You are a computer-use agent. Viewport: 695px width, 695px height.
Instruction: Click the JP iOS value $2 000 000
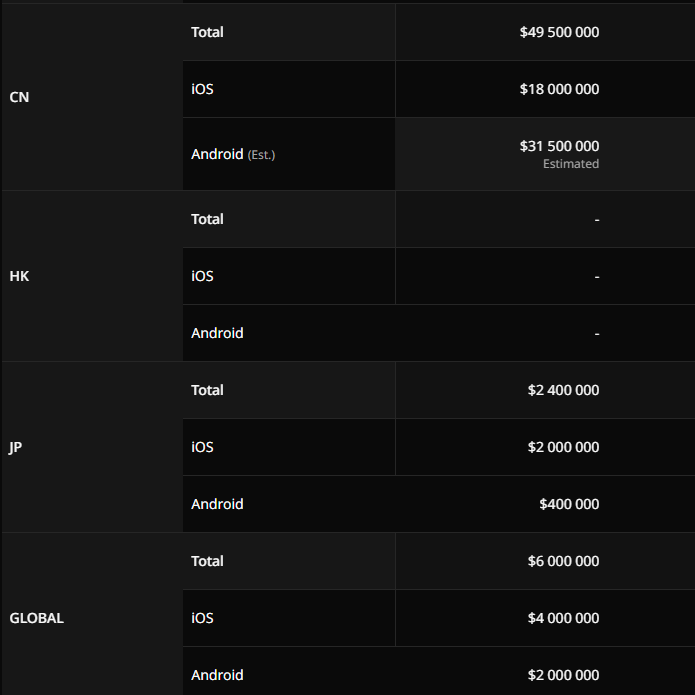coord(563,447)
